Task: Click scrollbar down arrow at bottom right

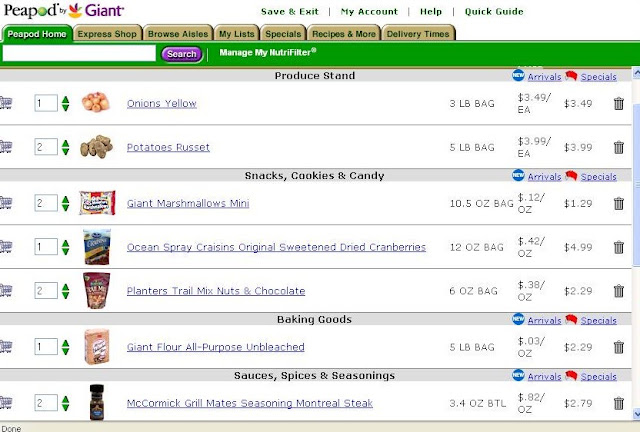Action: point(636,413)
